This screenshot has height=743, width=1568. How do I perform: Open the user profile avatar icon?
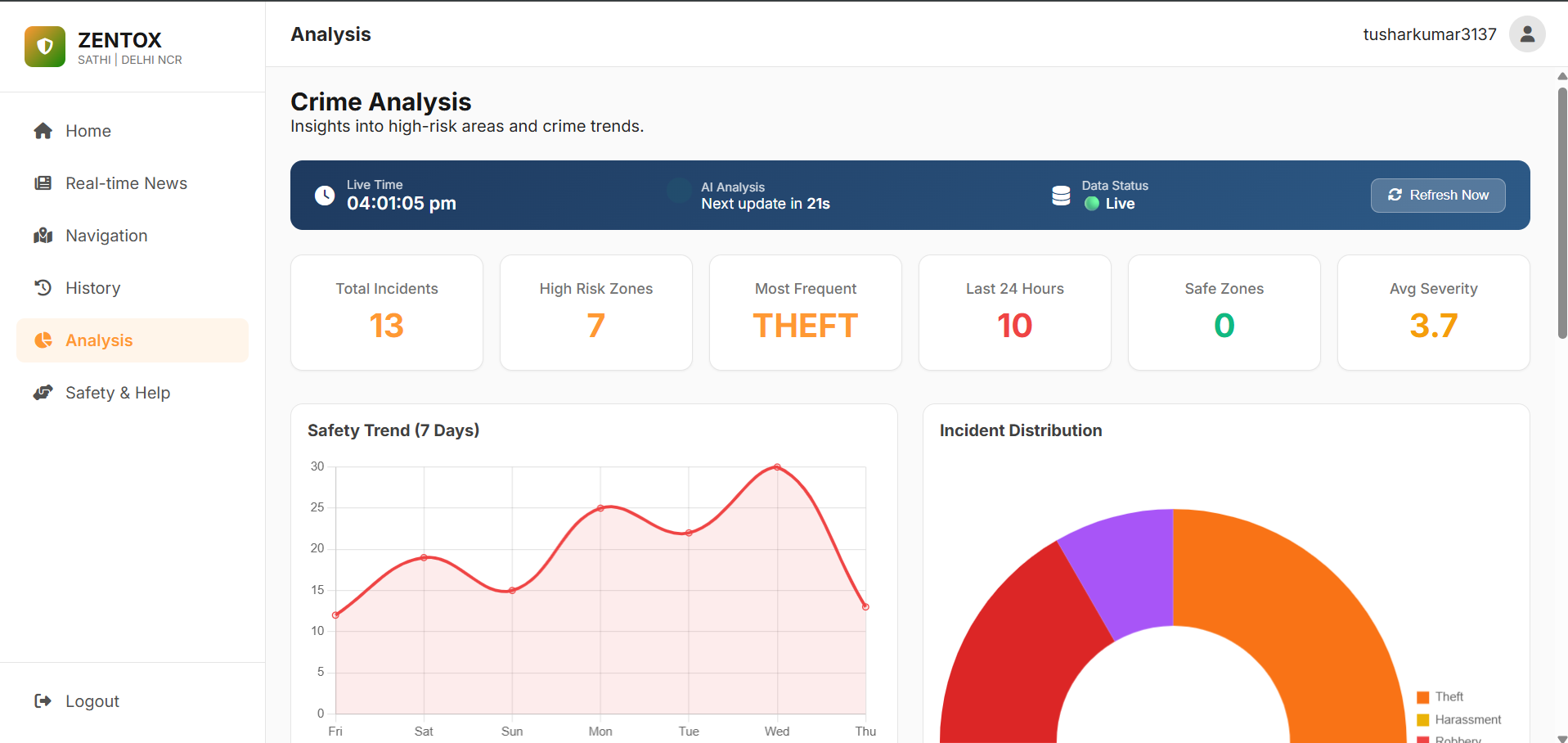(x=1527, y=34)
